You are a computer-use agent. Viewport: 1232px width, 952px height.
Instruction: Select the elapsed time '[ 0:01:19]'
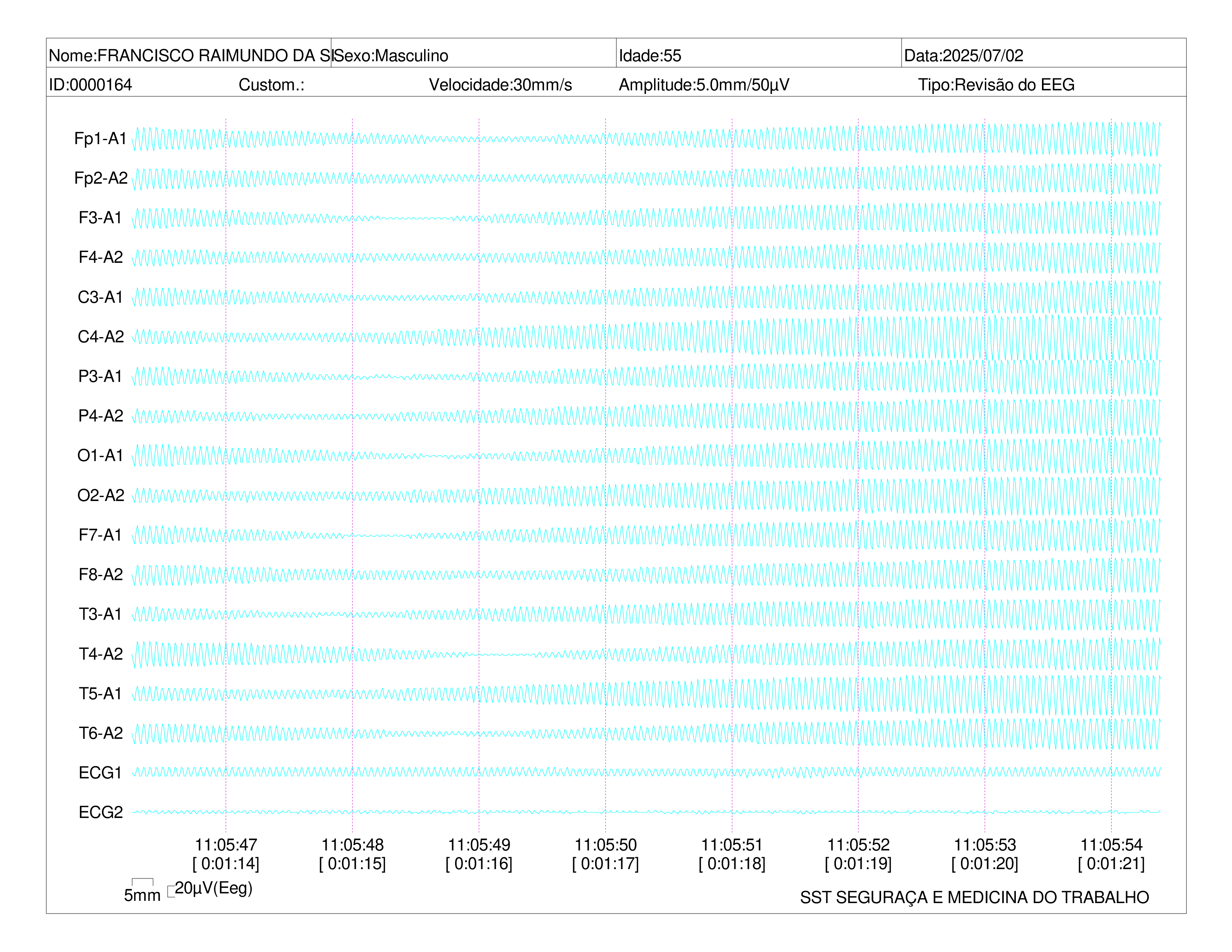(x=859, y=864)
